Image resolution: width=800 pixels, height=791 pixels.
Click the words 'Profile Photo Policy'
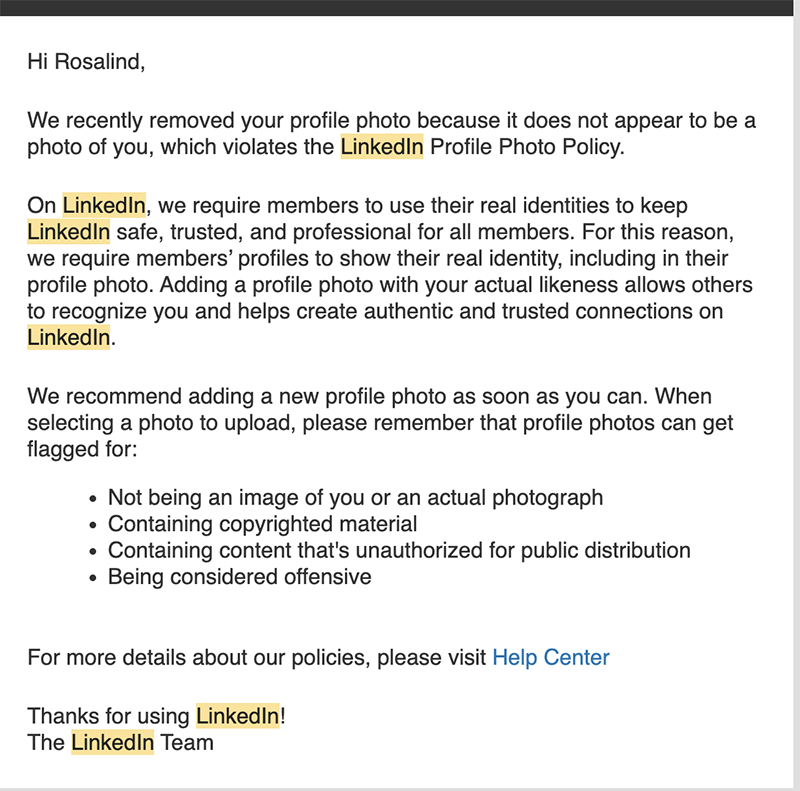pos(527,147)
